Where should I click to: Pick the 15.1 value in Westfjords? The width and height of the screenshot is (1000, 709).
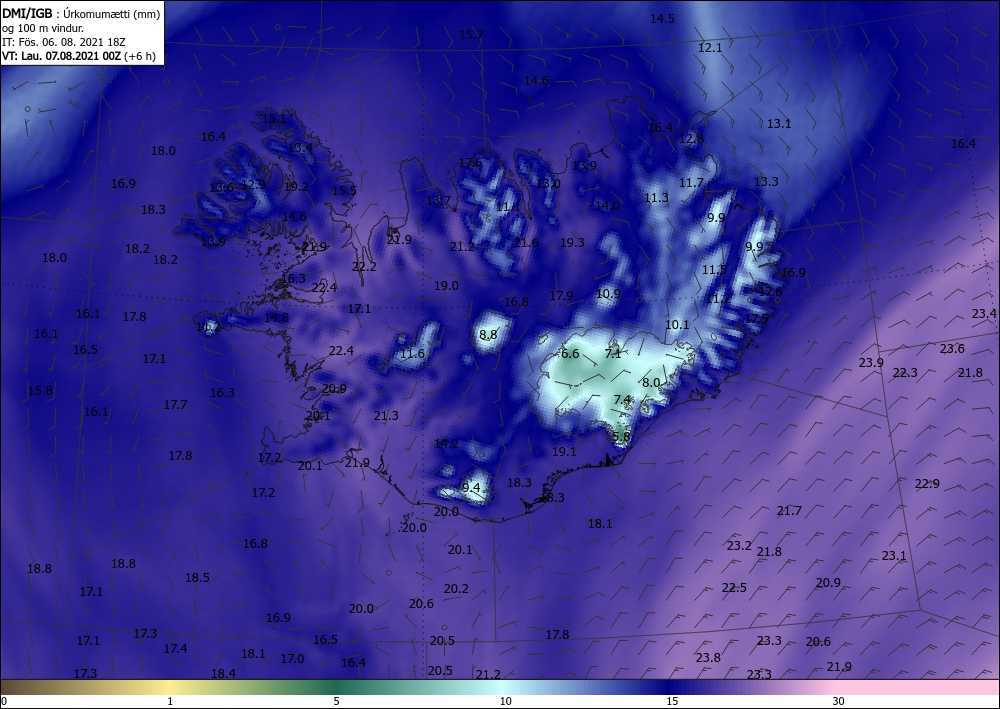coord(274,119)
